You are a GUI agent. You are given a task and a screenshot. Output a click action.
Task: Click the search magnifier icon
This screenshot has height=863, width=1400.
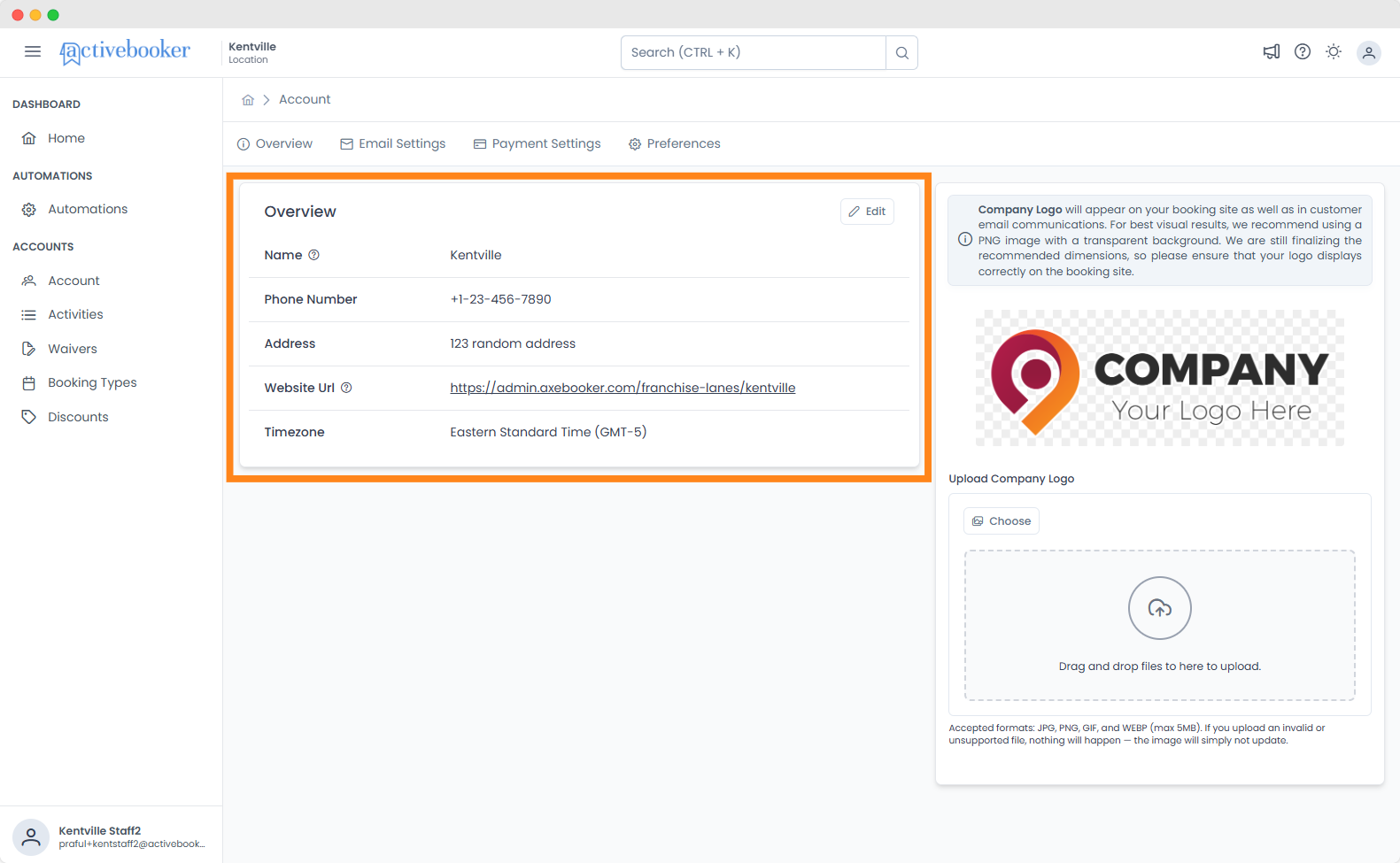pyautogui.click(x=901, y=52)
